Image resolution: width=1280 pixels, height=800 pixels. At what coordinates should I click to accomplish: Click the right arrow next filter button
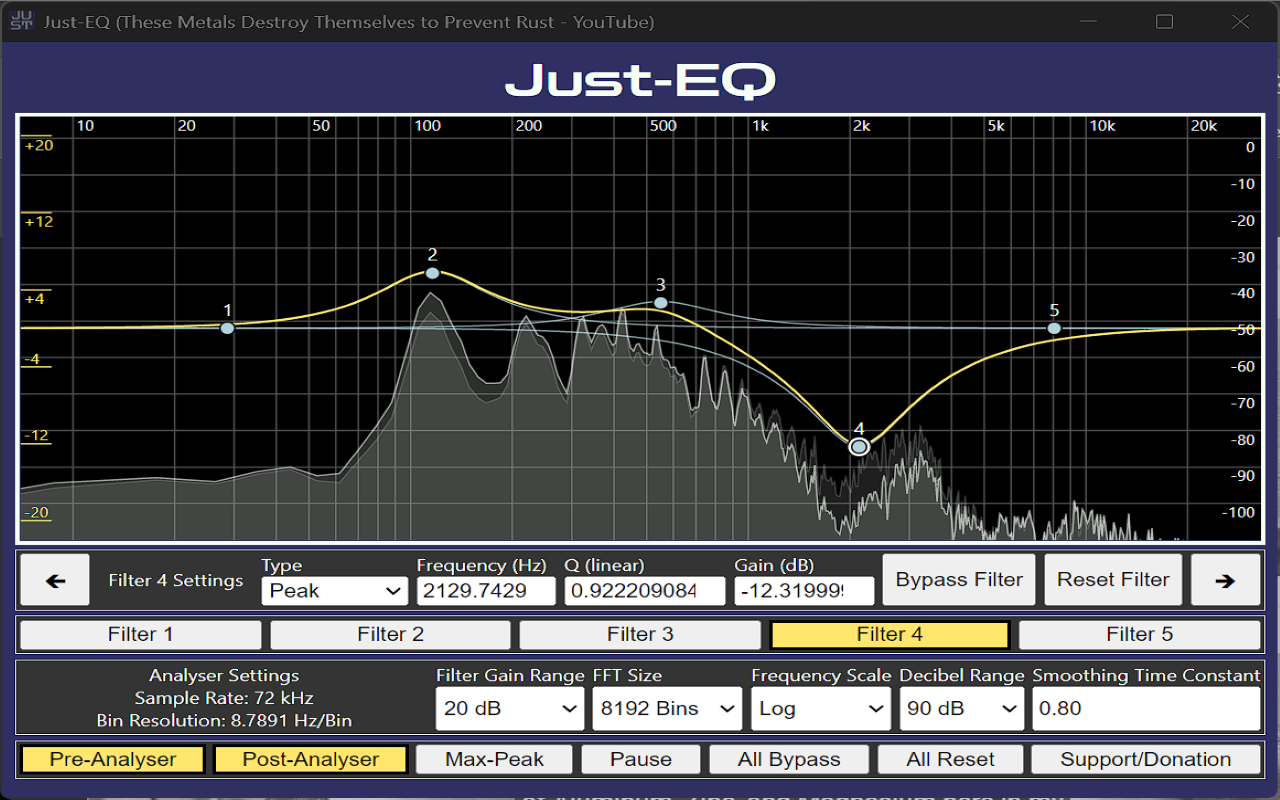click(1225, 580)
